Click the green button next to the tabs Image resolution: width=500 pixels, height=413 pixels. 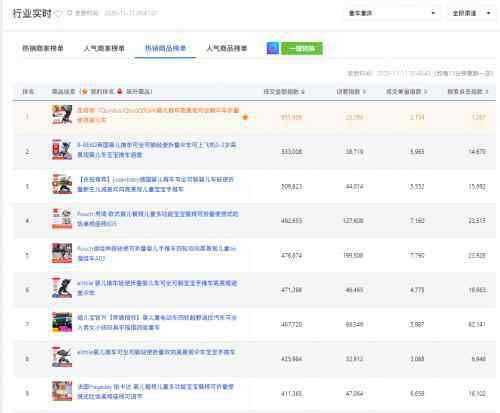click(x=302, y=48)
